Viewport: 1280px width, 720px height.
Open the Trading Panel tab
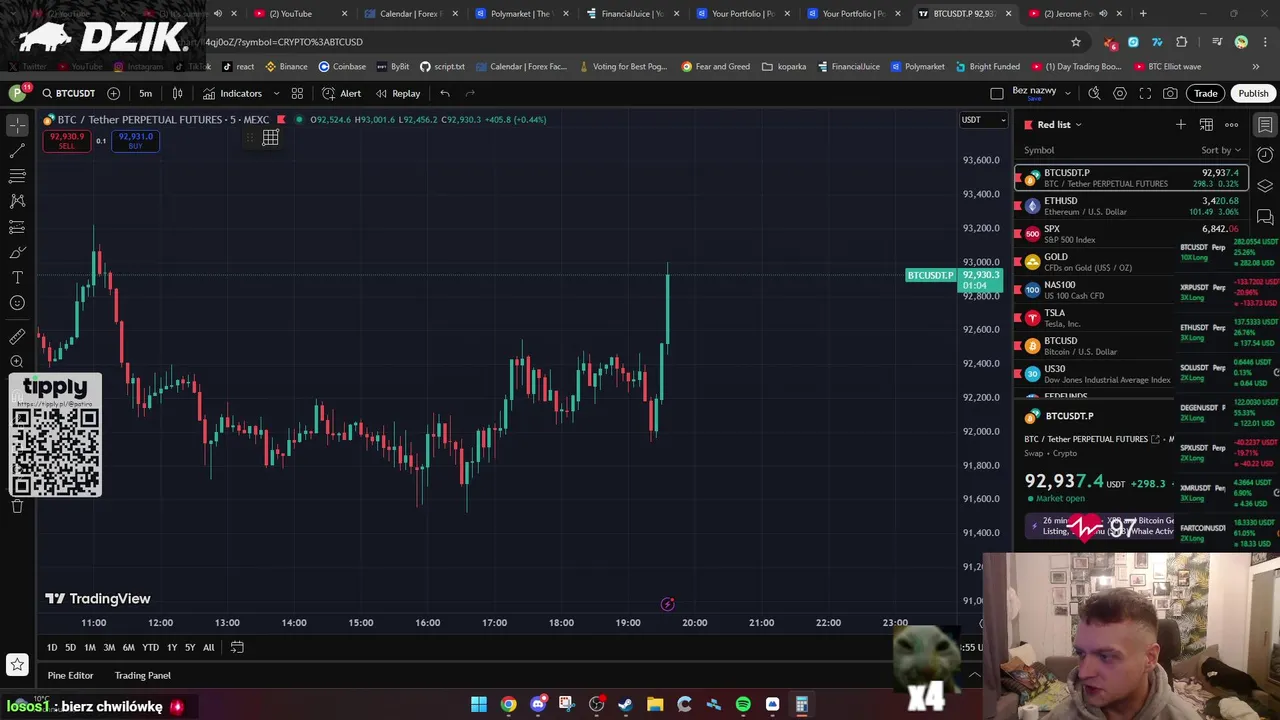click(x=143, y=675)
